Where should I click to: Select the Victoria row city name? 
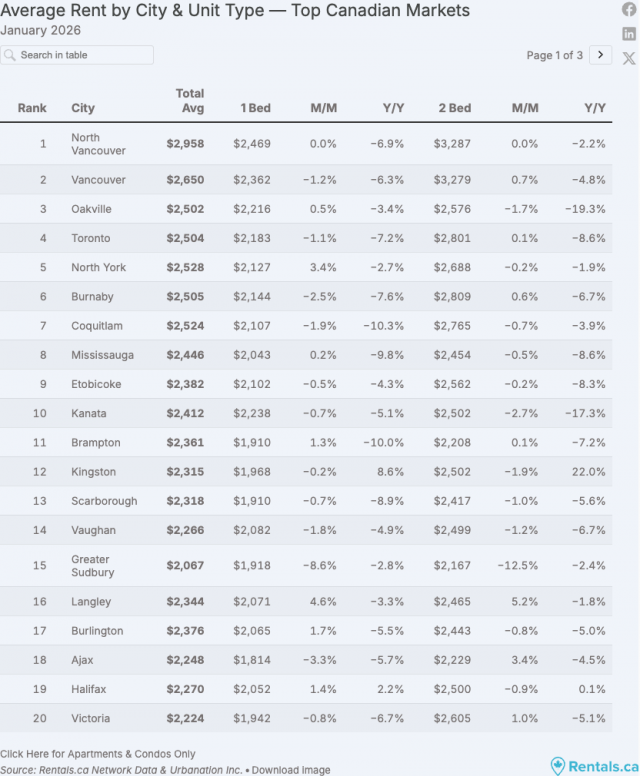[x=91, y=718]
